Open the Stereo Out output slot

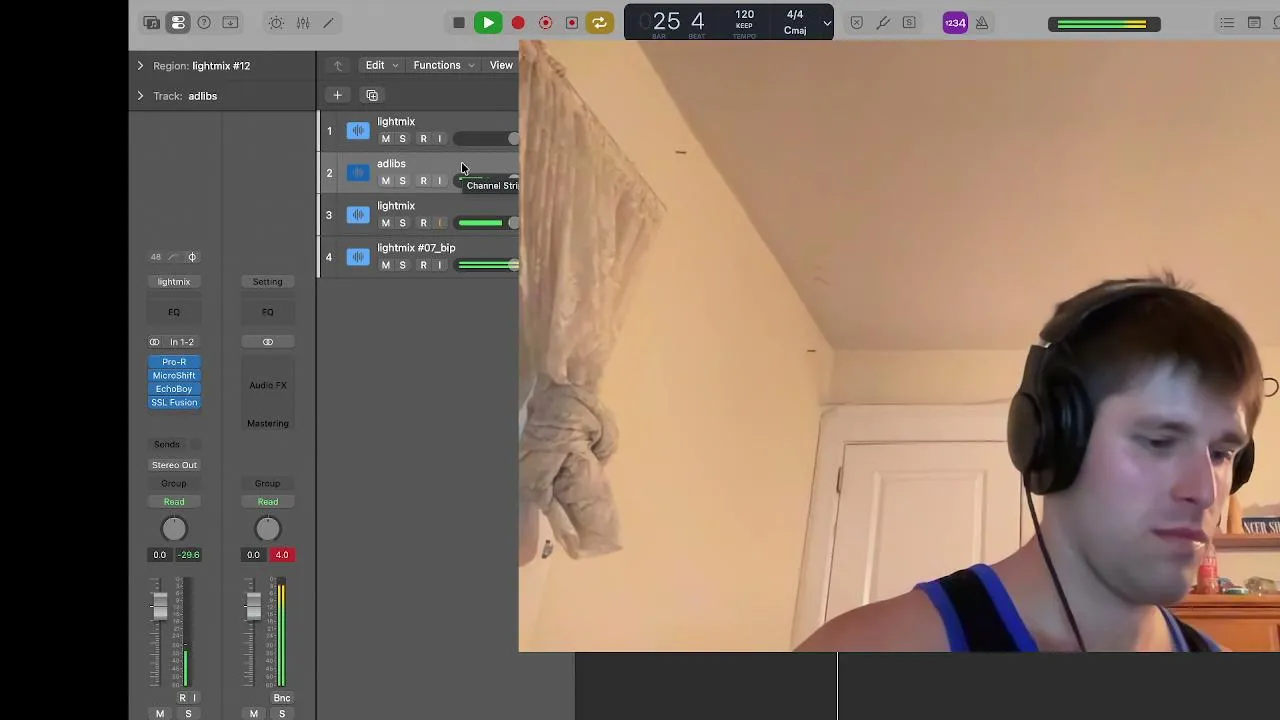pos(174,465)
